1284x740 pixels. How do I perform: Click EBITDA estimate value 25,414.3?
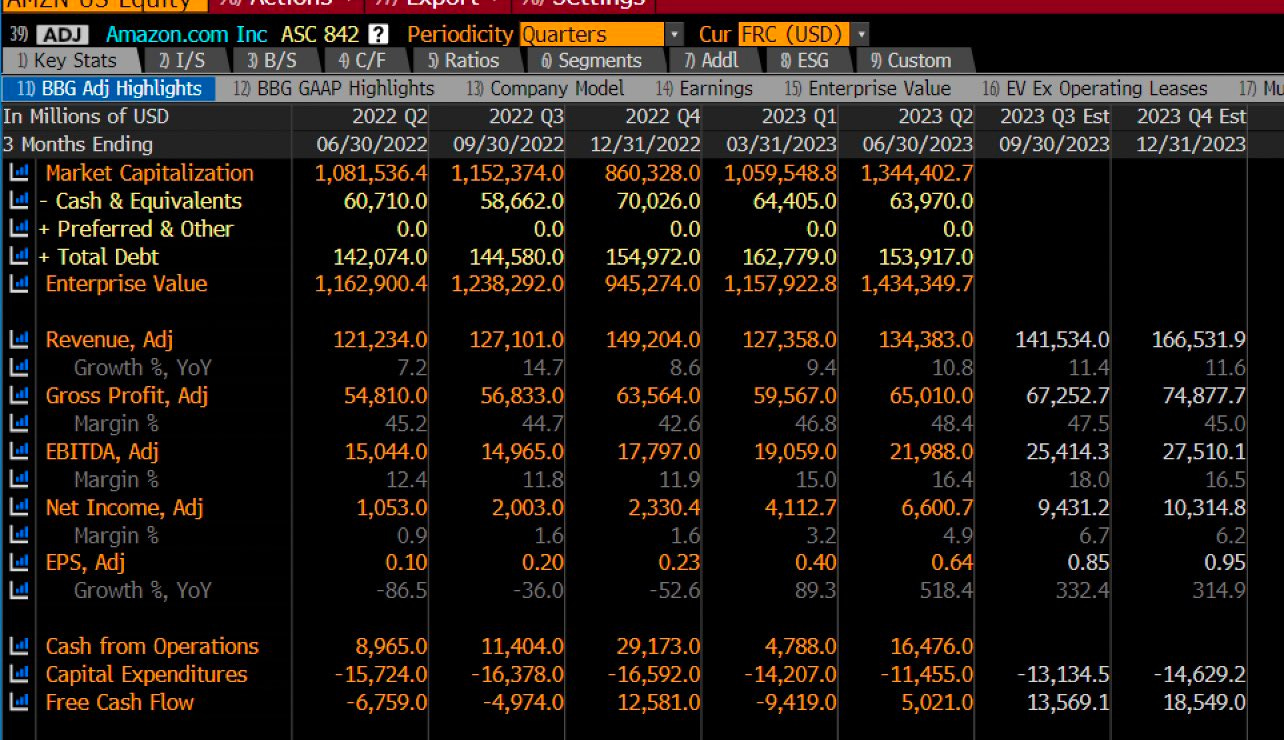tap(1067, 451)
